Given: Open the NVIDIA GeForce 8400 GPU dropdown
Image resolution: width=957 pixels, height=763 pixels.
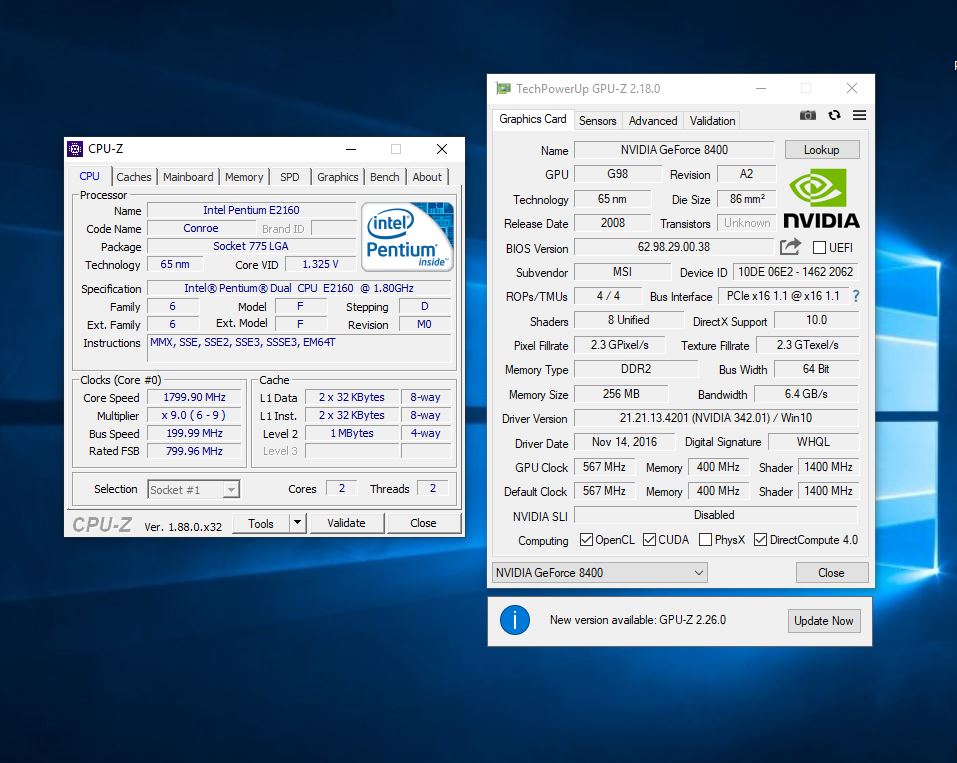Looking at the screenshot, I should click(599, 573).
